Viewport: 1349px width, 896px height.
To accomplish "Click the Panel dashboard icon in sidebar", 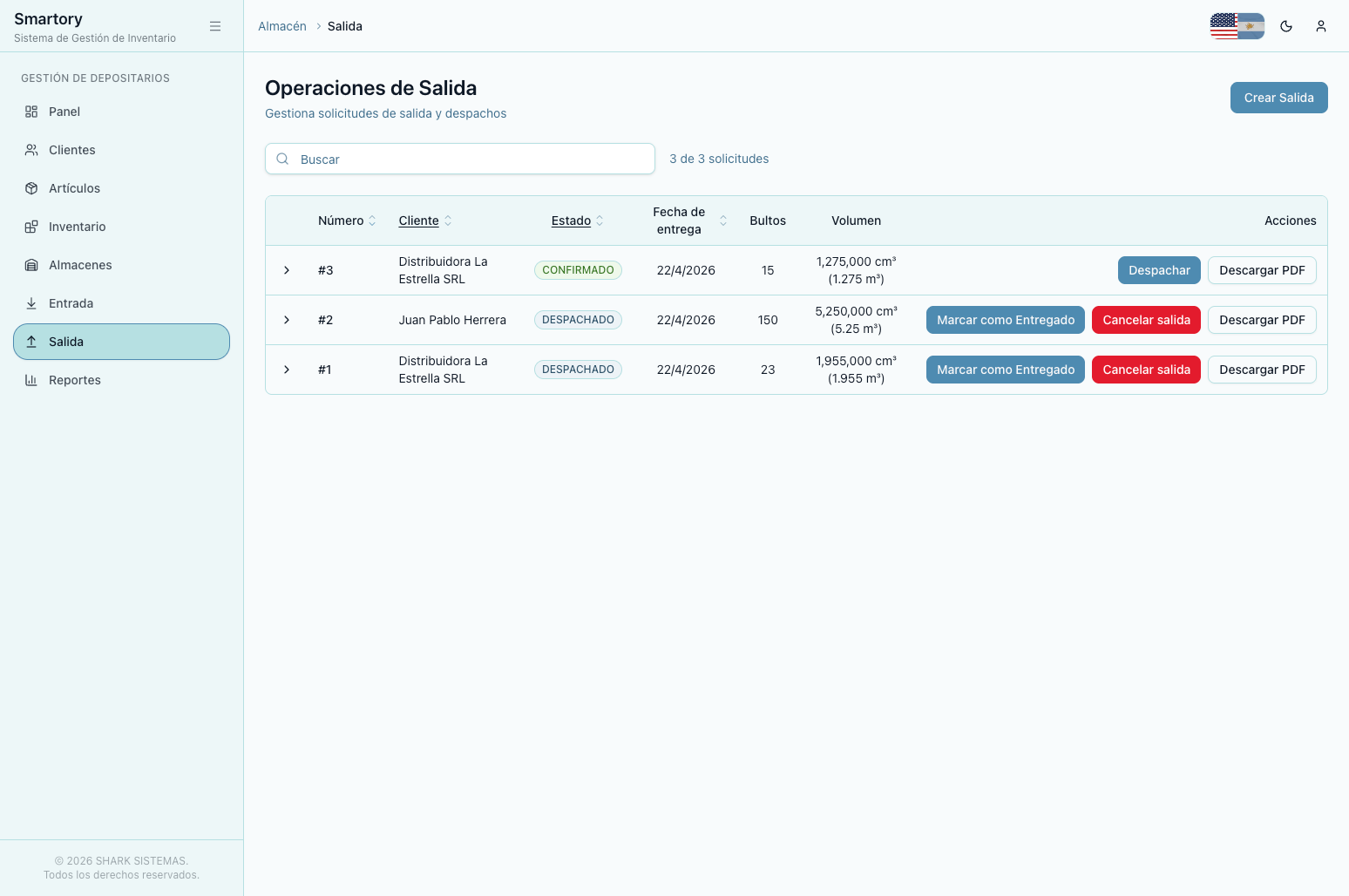I will pyautogui.click(x=31, y=112).
